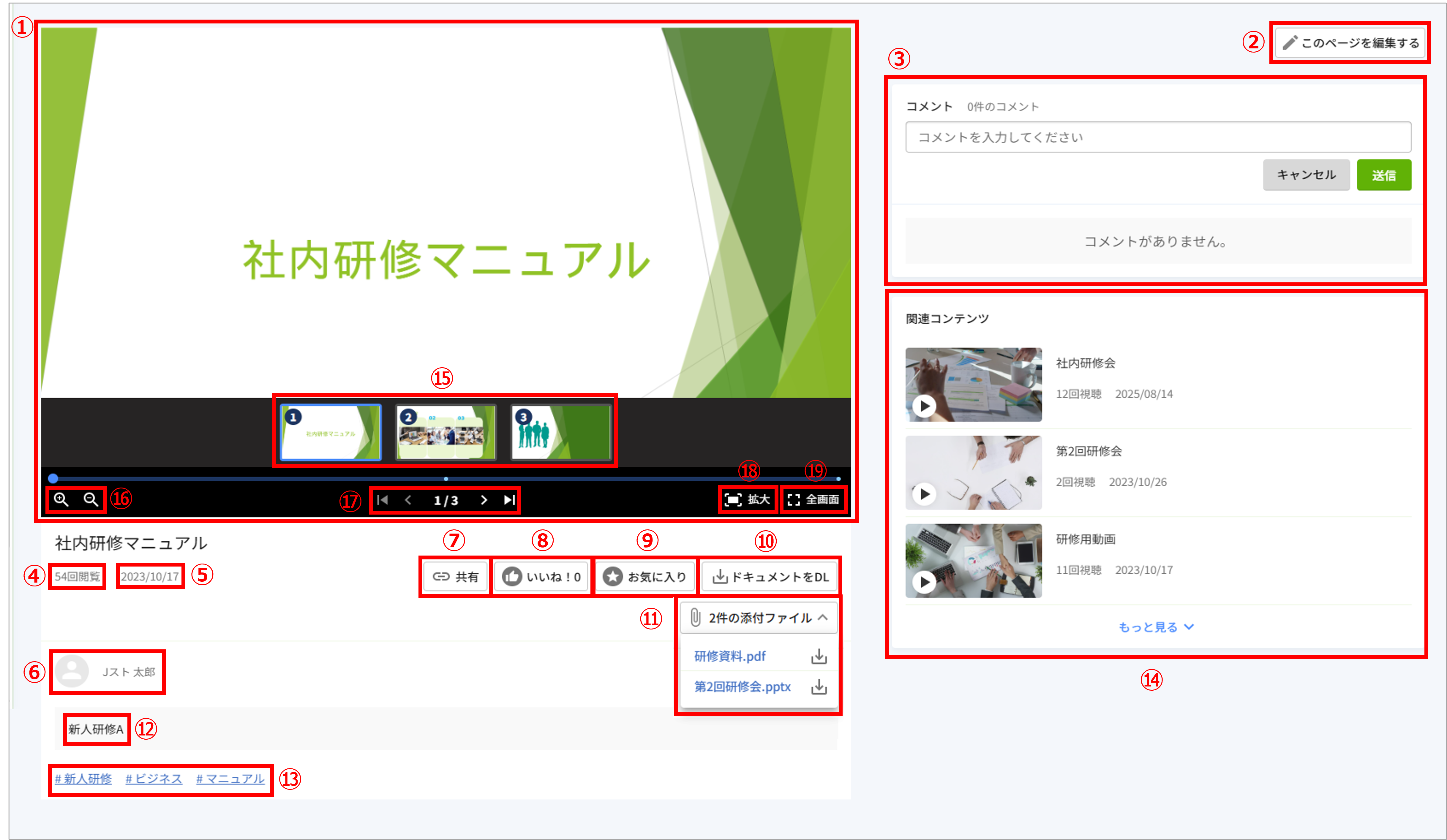Click the #ビジネス hashtag link
The height and width of the screenshot is (840, 1447).
pyautogui.click(x=154, y=779)
